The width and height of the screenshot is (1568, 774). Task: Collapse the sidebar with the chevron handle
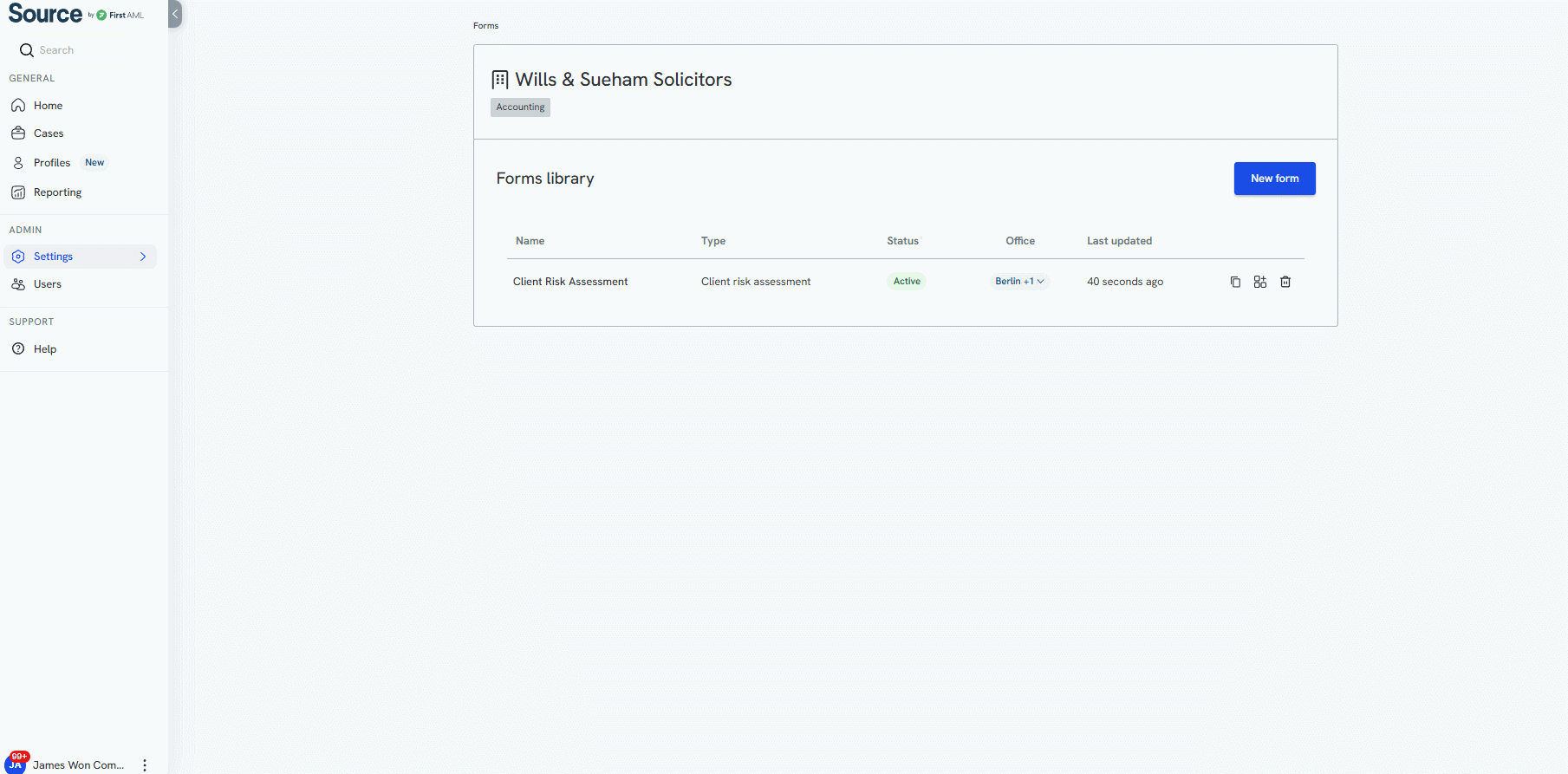pyautogui.click(x=175, y=14)
